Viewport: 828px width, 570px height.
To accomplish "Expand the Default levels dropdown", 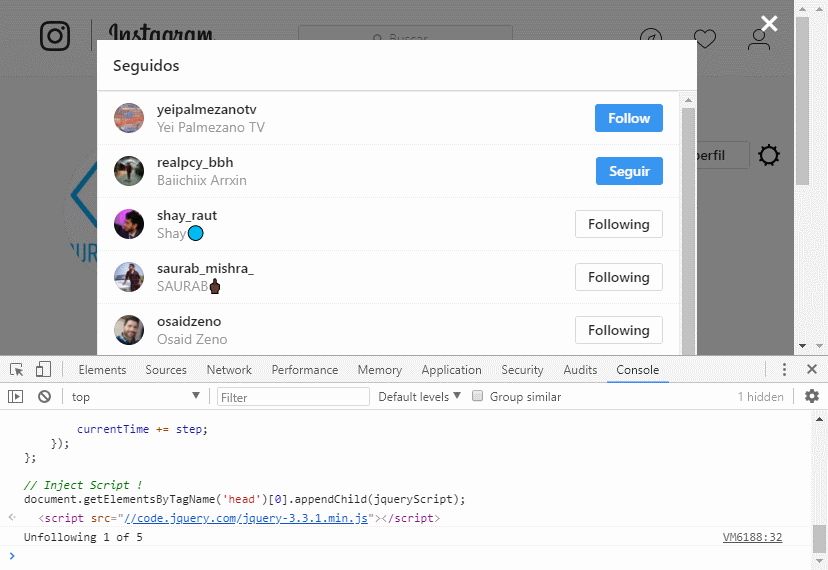I will (x=419, y=396).
